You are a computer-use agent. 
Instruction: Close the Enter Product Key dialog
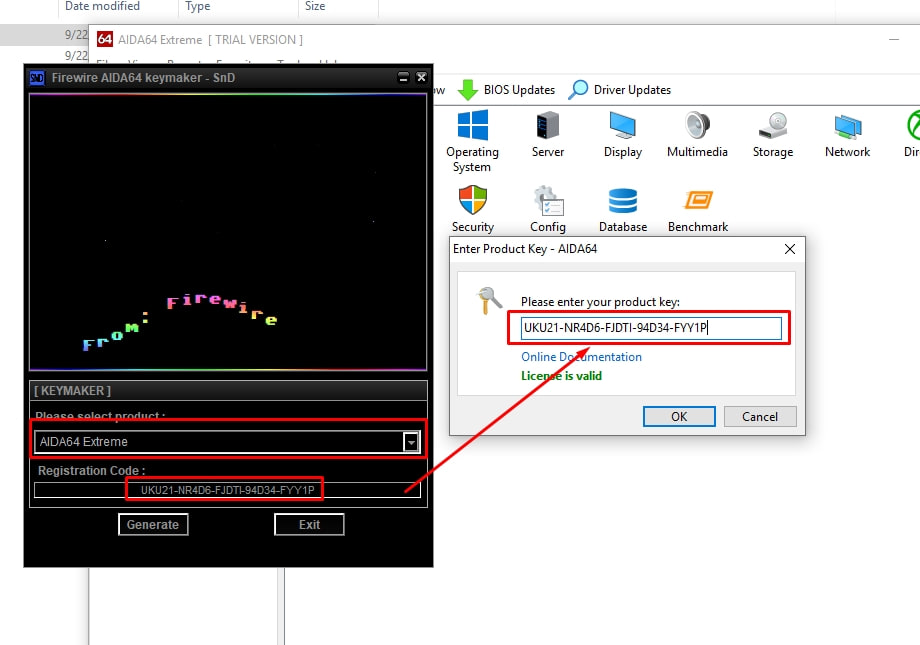click(790, 249)
